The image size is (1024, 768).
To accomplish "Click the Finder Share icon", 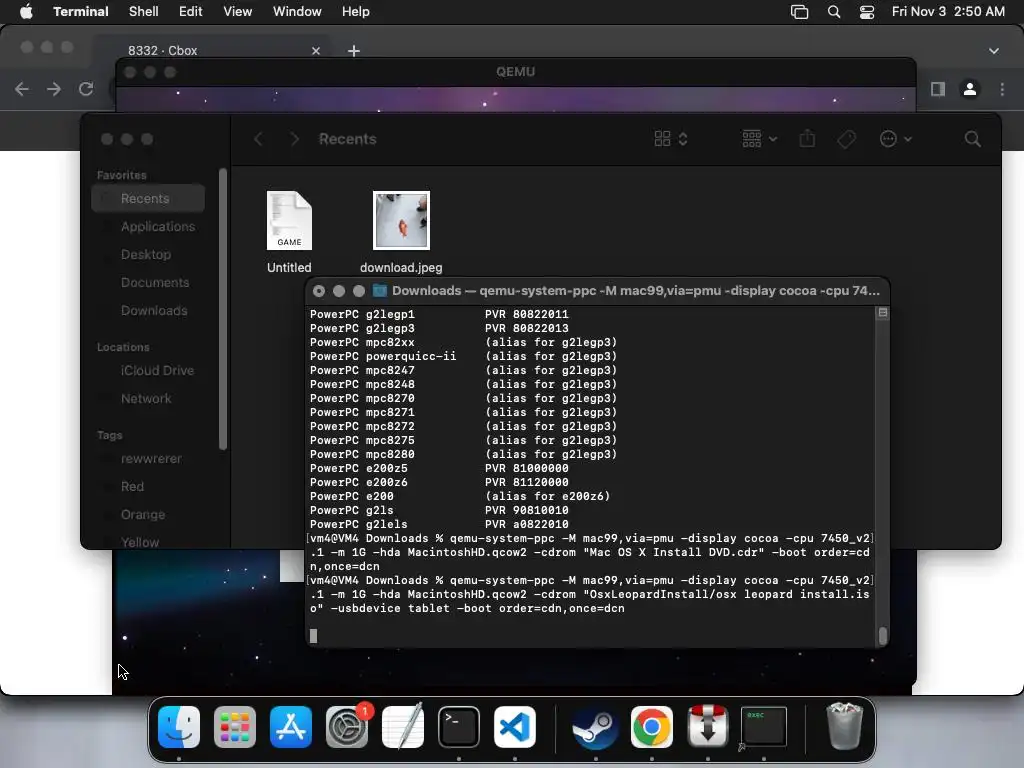I will 807,138.
